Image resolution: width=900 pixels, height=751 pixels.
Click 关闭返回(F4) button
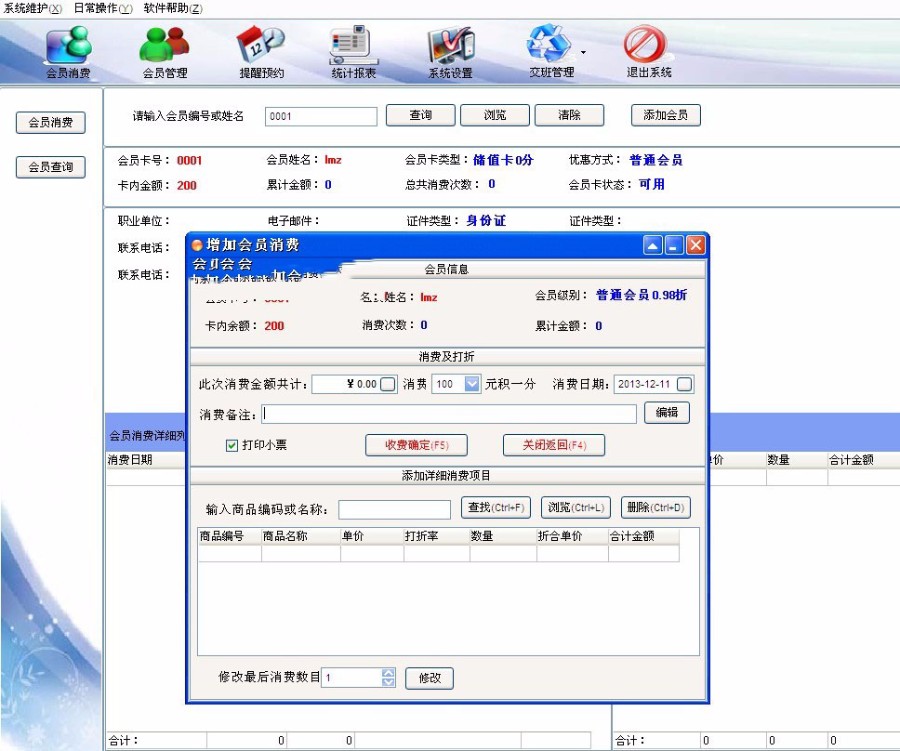point(554,445)
